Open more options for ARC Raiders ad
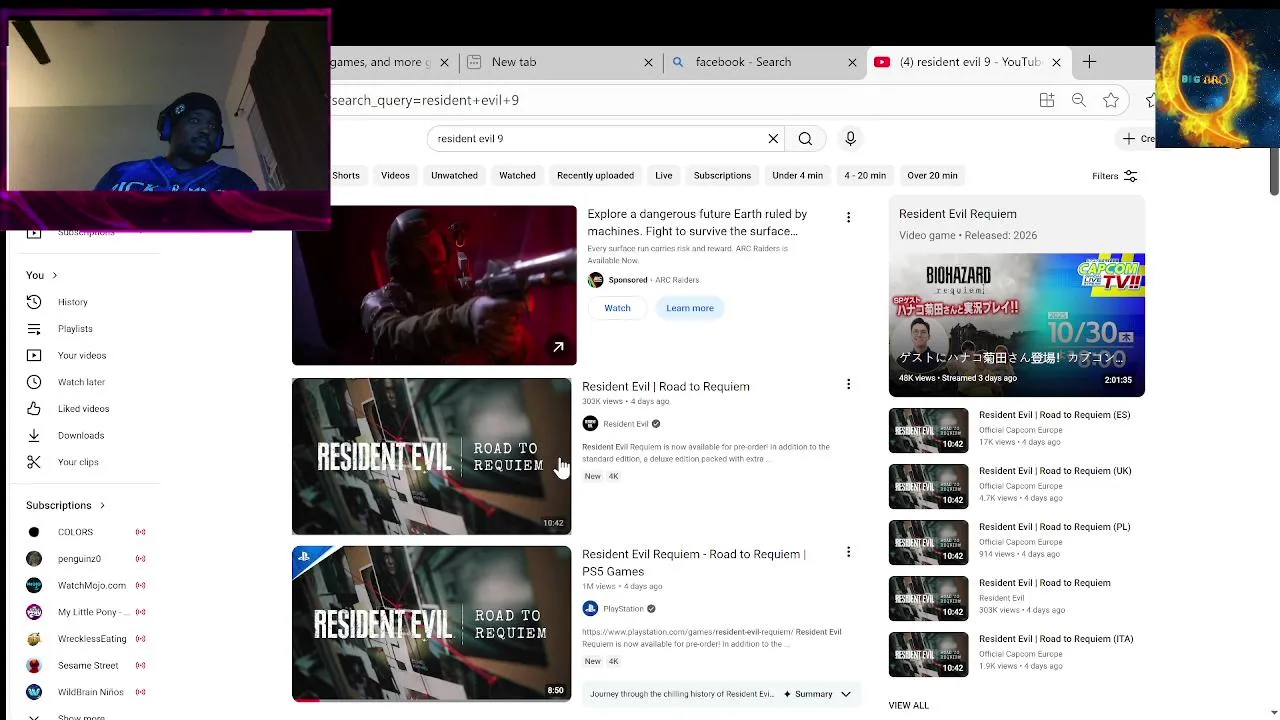Screen dimensions: 1280x720 pyautogui.click(x=848, y=217)
